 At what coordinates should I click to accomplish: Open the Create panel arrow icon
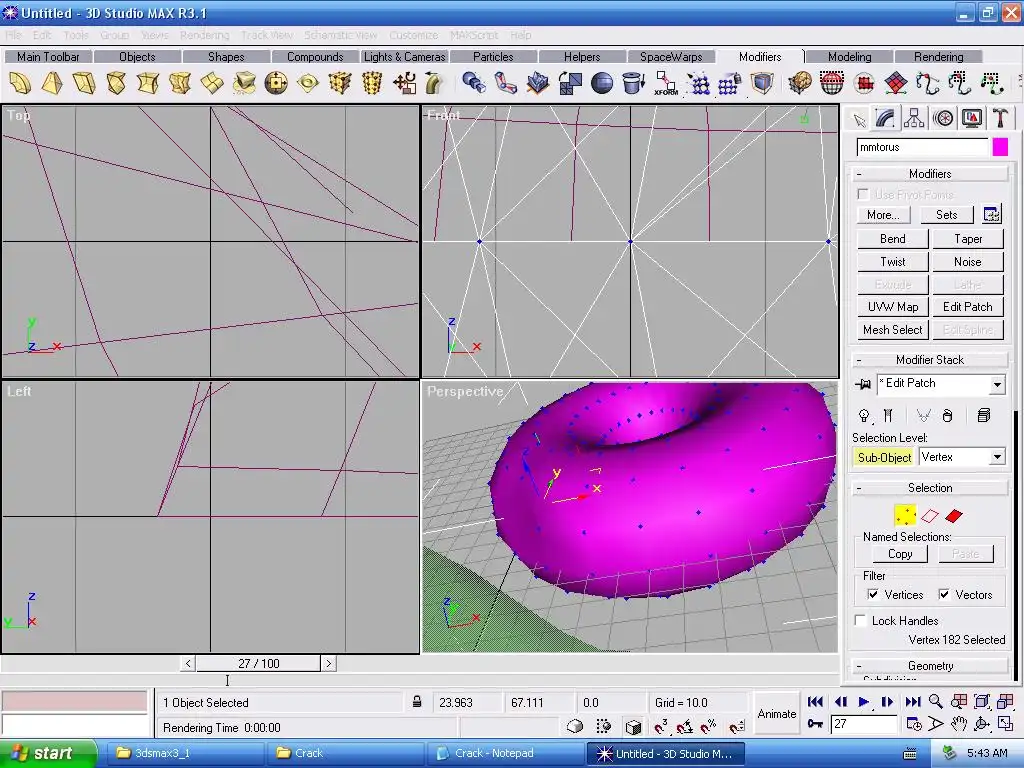point(859,120)
